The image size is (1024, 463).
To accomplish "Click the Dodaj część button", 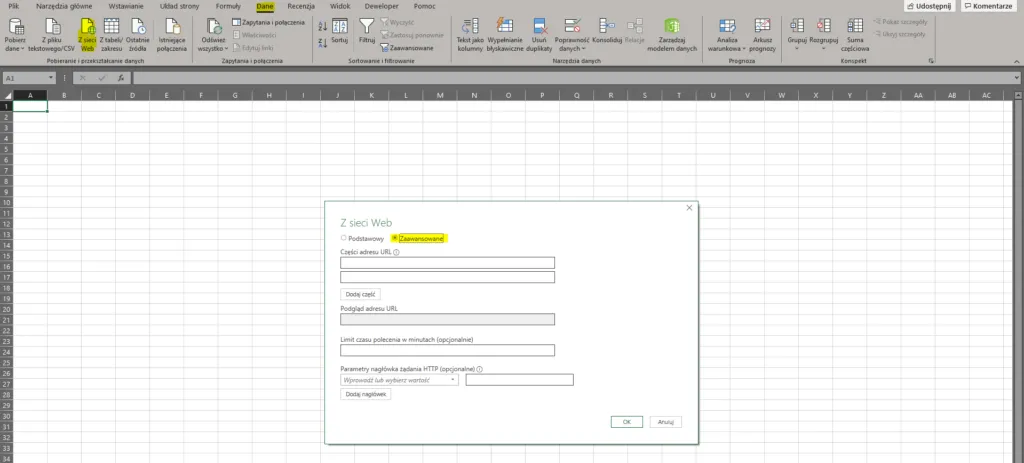I will click(x=360, y=295).
